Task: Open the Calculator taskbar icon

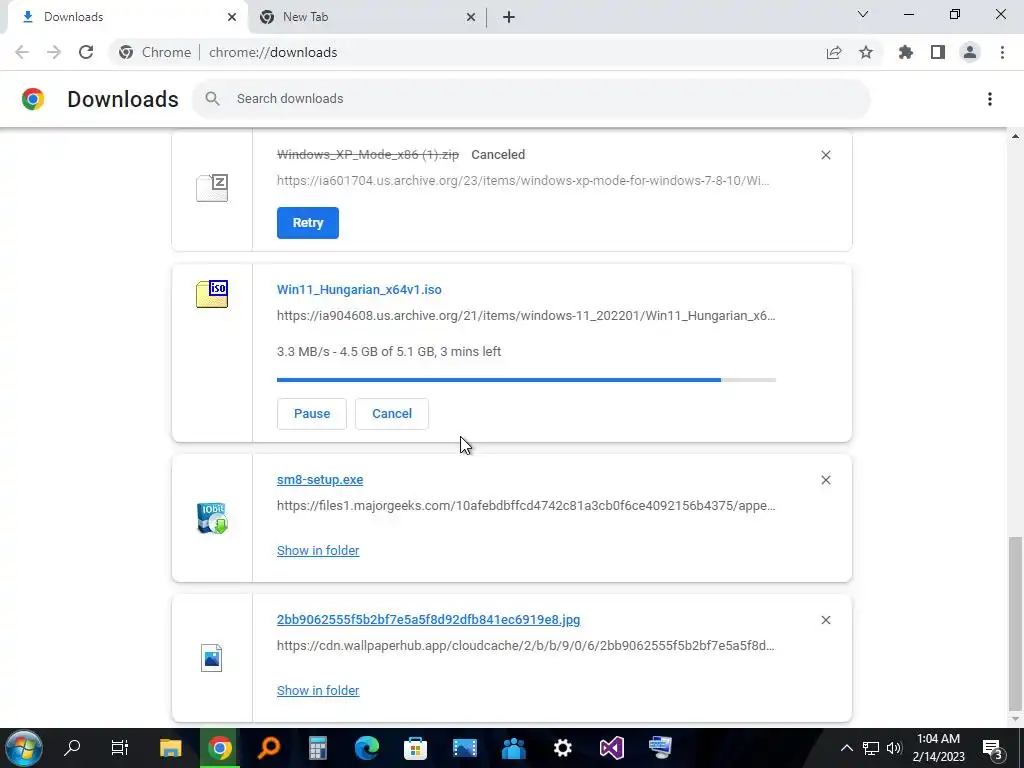Action: (318, 748)
